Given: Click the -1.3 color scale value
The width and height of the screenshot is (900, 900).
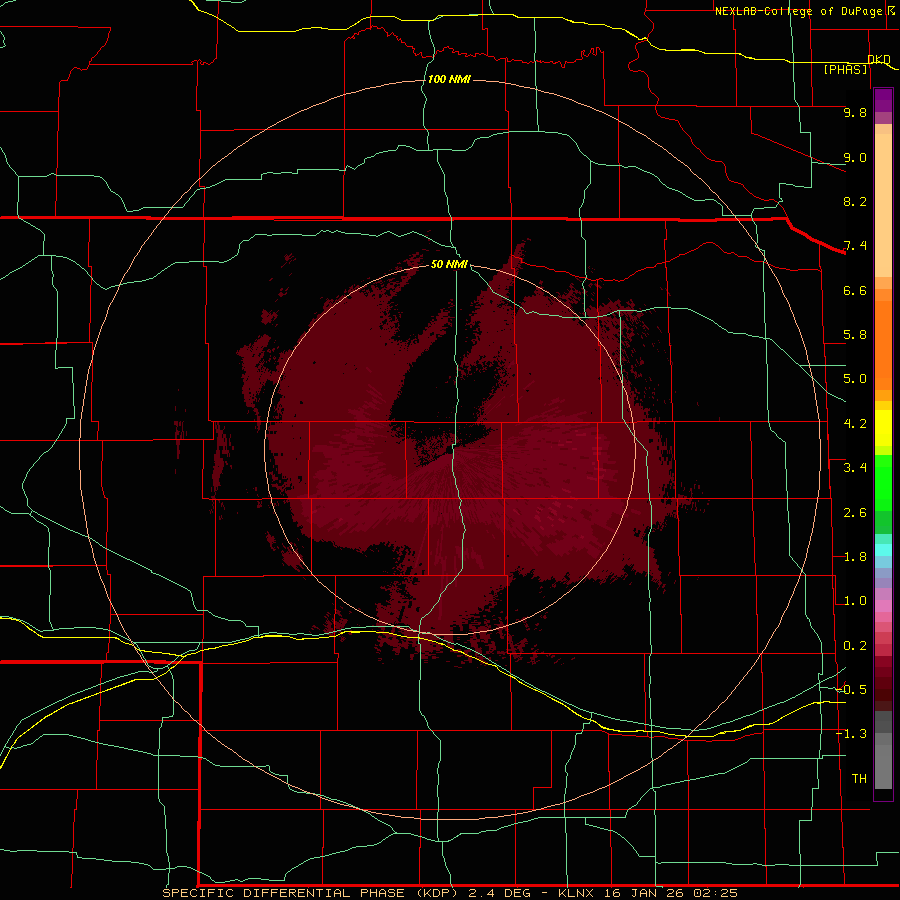Looking at the screenshot, I should pos(851,734).
